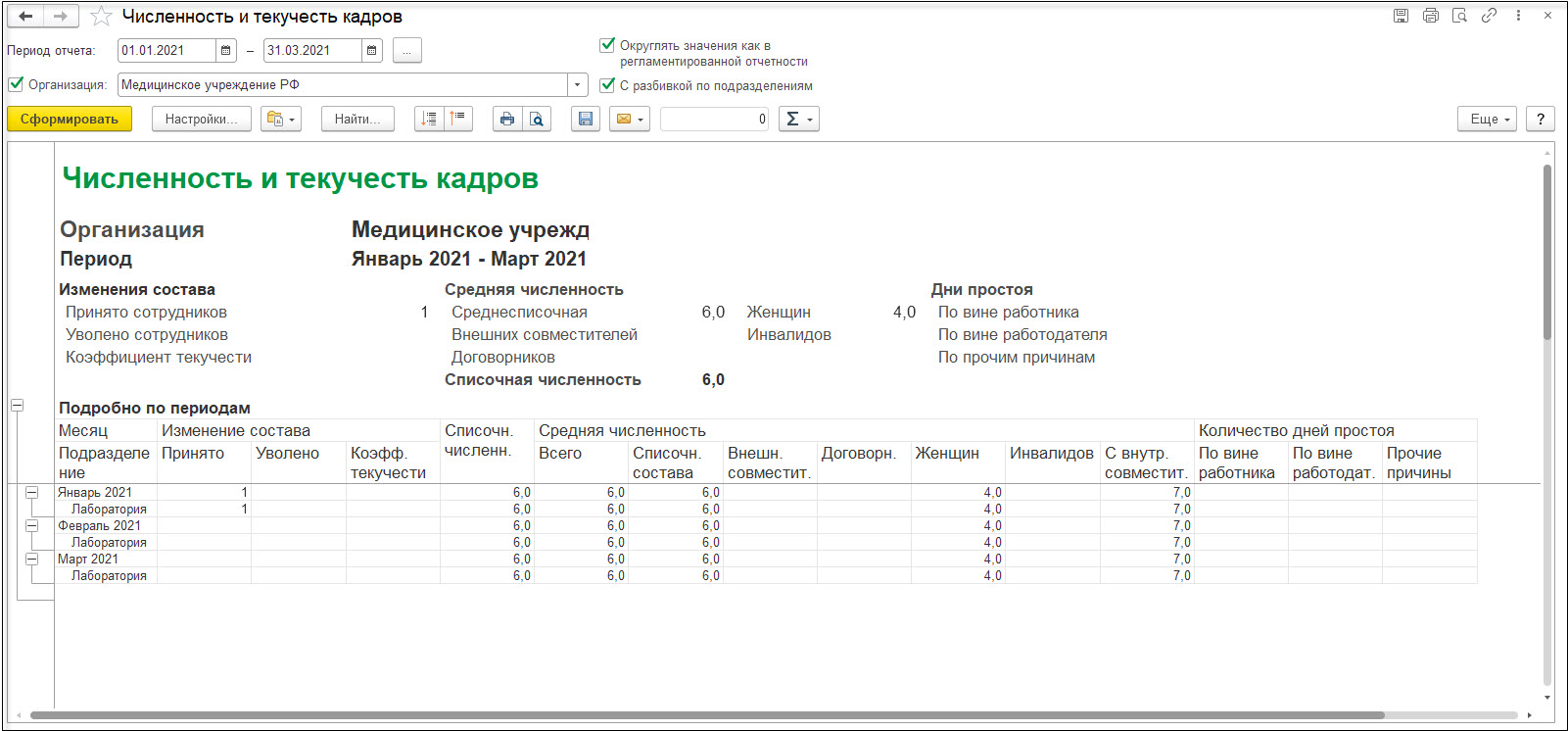The height and width of the screenshot is (731, 1568).
Task: Click Дни простоя heading
Action: click(982, 289)
